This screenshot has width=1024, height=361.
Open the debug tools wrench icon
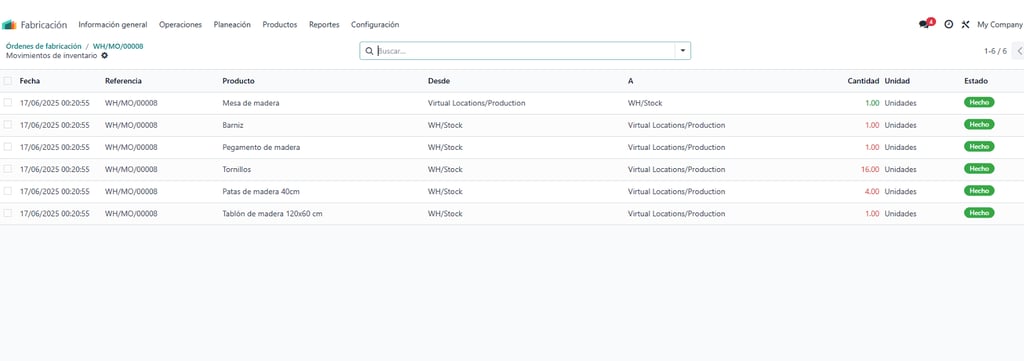pos(965,24)
